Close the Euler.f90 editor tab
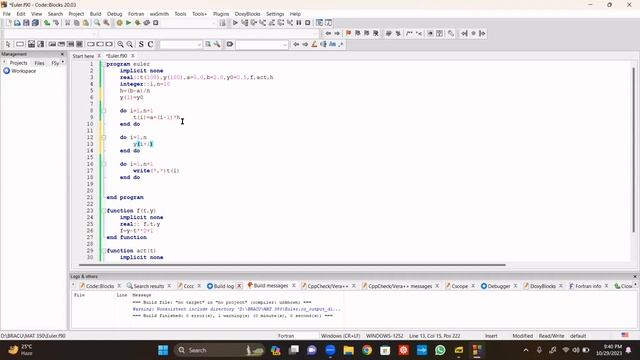This screenshot has height=360, width=640. 133,56
